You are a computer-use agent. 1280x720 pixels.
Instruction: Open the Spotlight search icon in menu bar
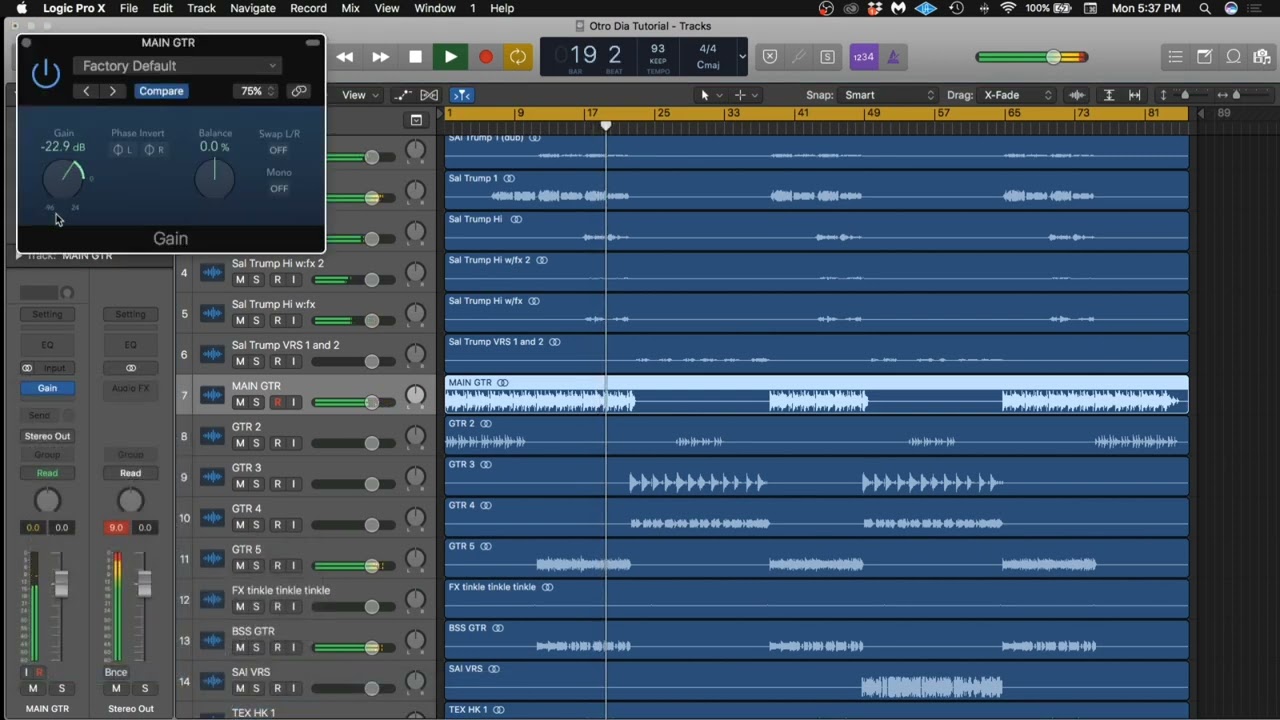[1205, 8]
